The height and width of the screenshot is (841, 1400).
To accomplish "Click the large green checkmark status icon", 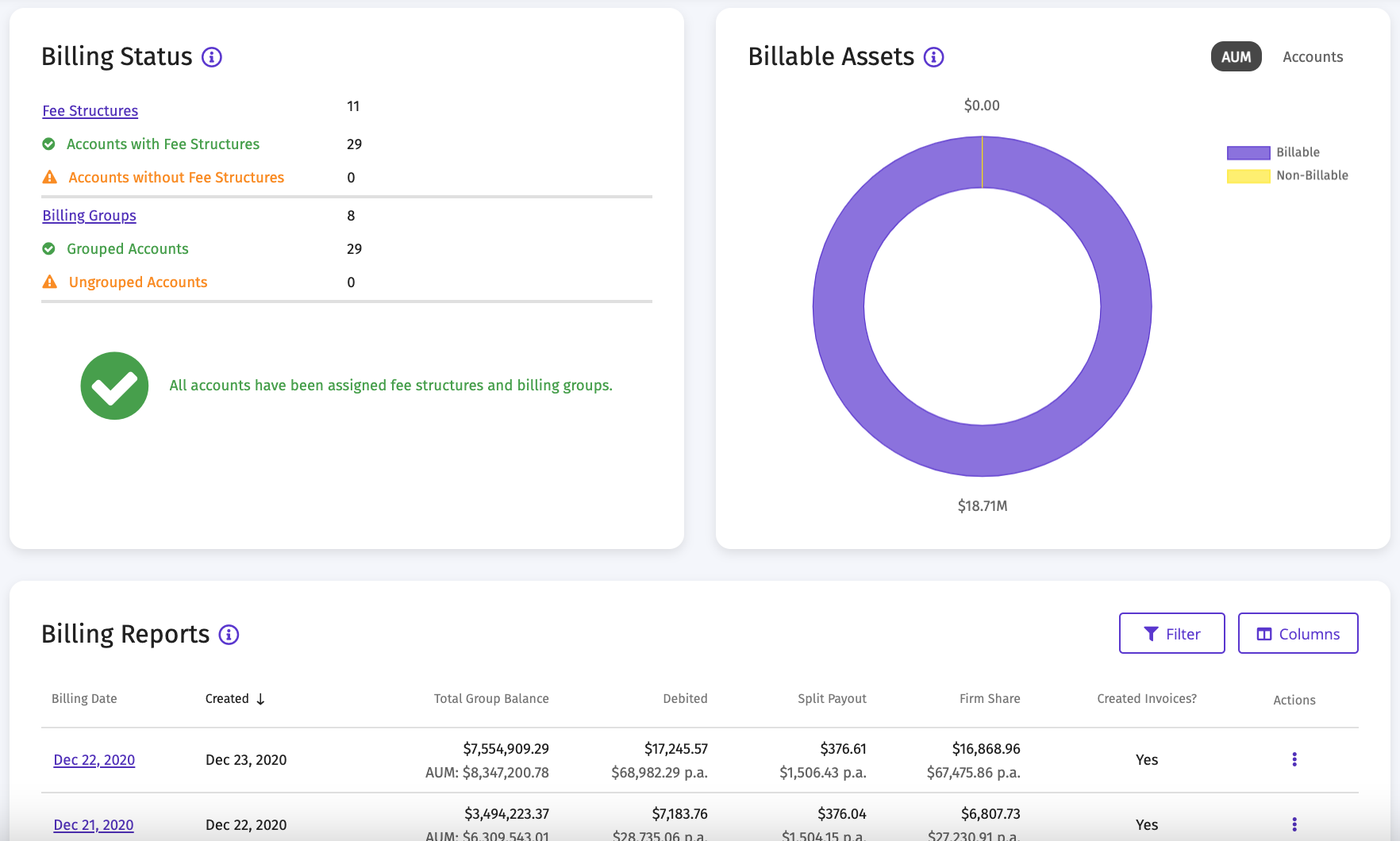I will (x=114, y=386).
